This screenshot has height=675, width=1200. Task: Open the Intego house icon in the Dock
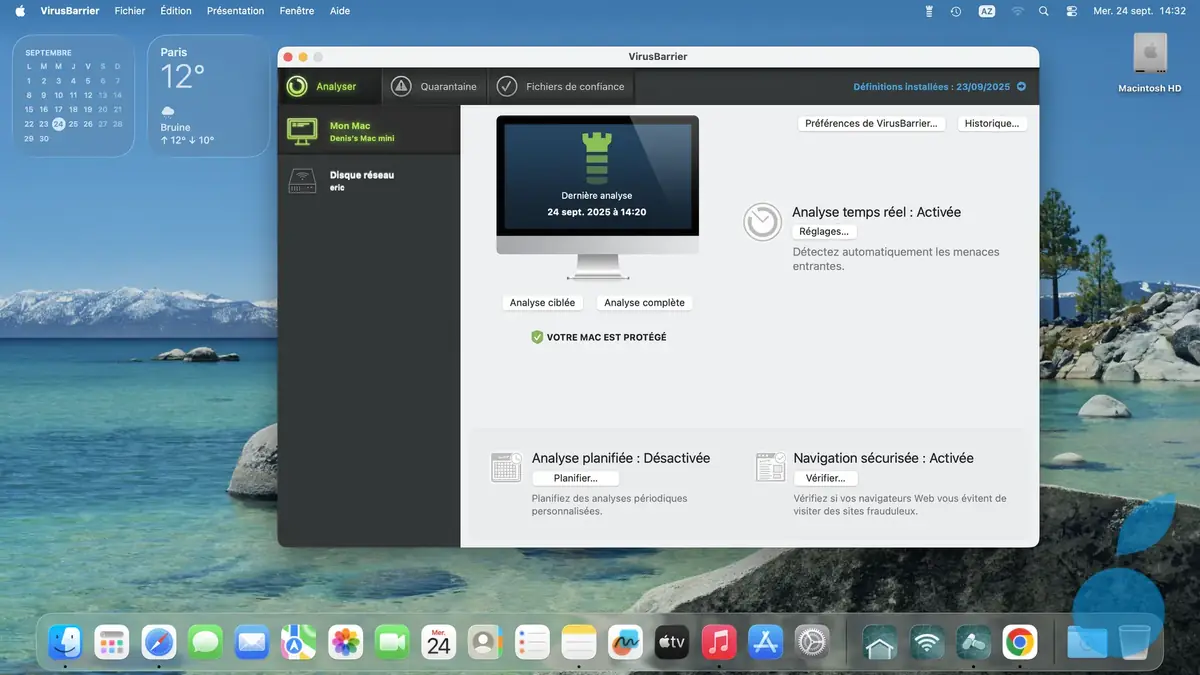879,643
